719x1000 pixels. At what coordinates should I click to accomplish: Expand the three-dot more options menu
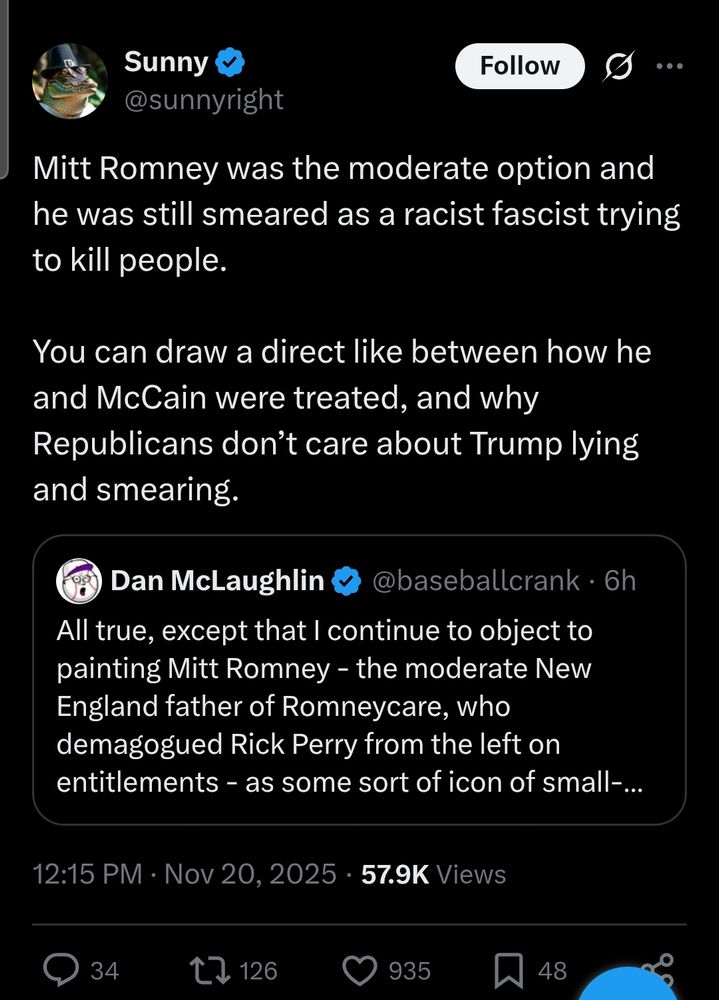[669, 66]
